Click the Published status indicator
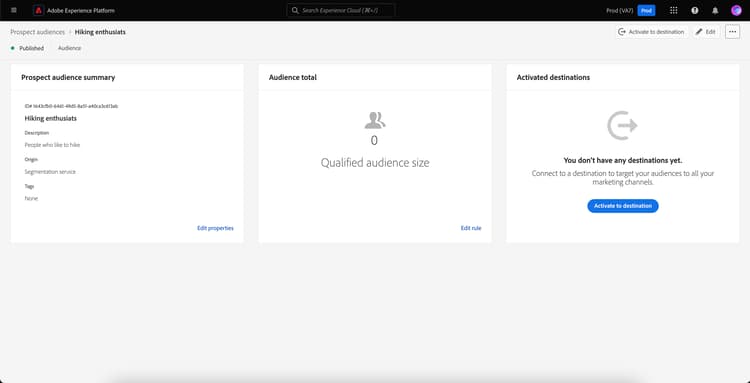750x383 pixels. click(27, 48)
